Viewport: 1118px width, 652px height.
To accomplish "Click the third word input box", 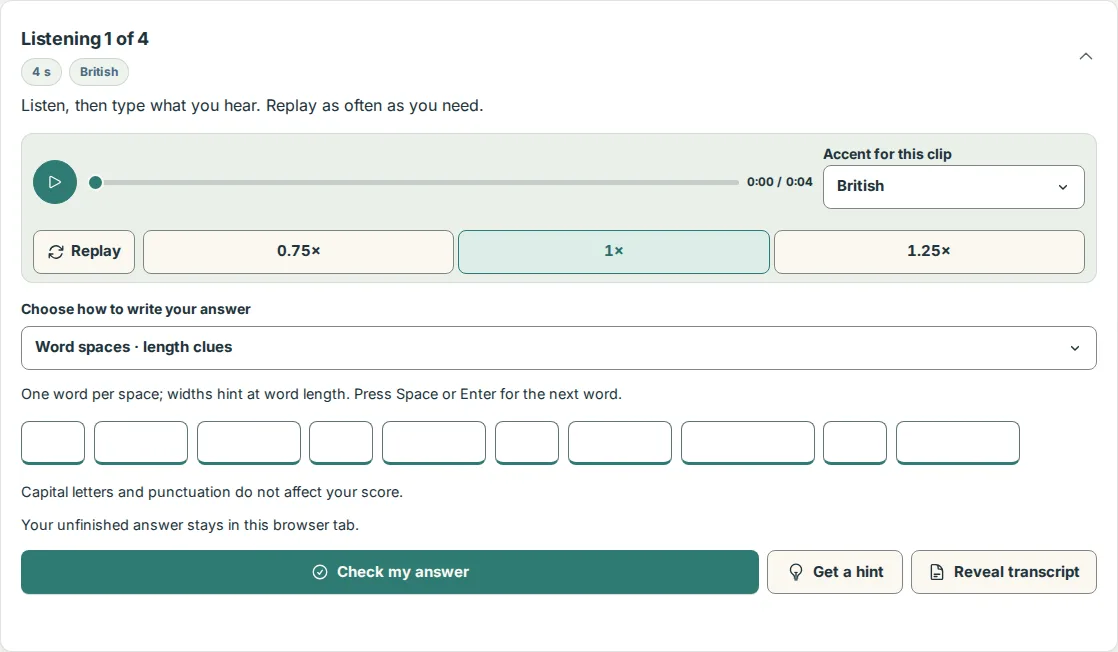I will pyautogui.click(x=249, y=443).
